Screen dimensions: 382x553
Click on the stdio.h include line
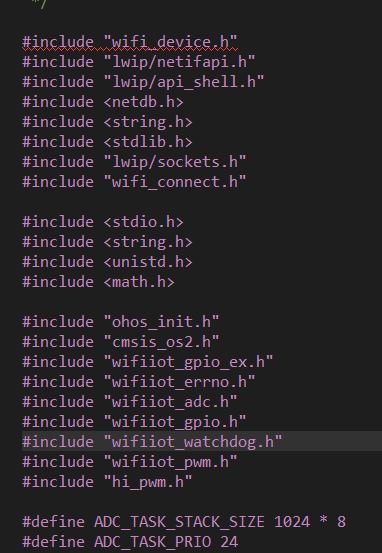click(103, 222)
